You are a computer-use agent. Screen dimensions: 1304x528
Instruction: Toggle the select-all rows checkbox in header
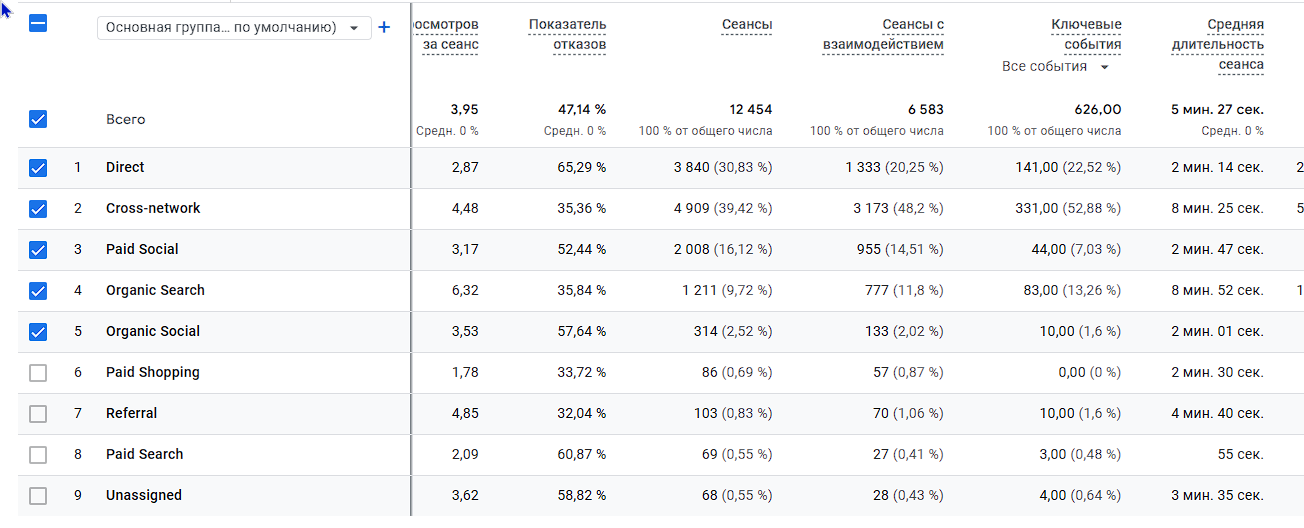38,23
